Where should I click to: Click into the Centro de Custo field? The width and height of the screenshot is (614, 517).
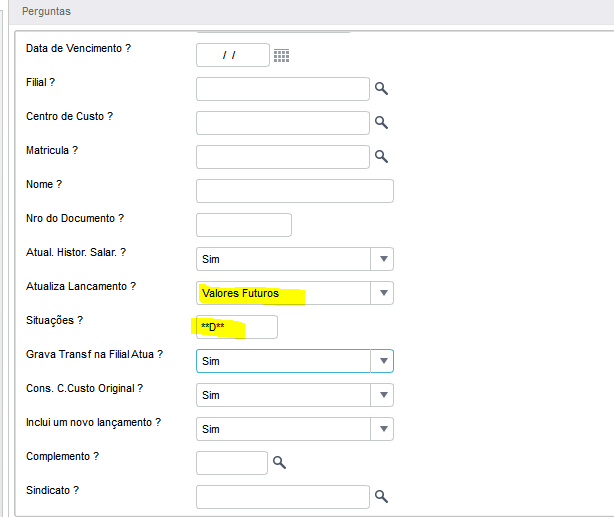(283, 123)
